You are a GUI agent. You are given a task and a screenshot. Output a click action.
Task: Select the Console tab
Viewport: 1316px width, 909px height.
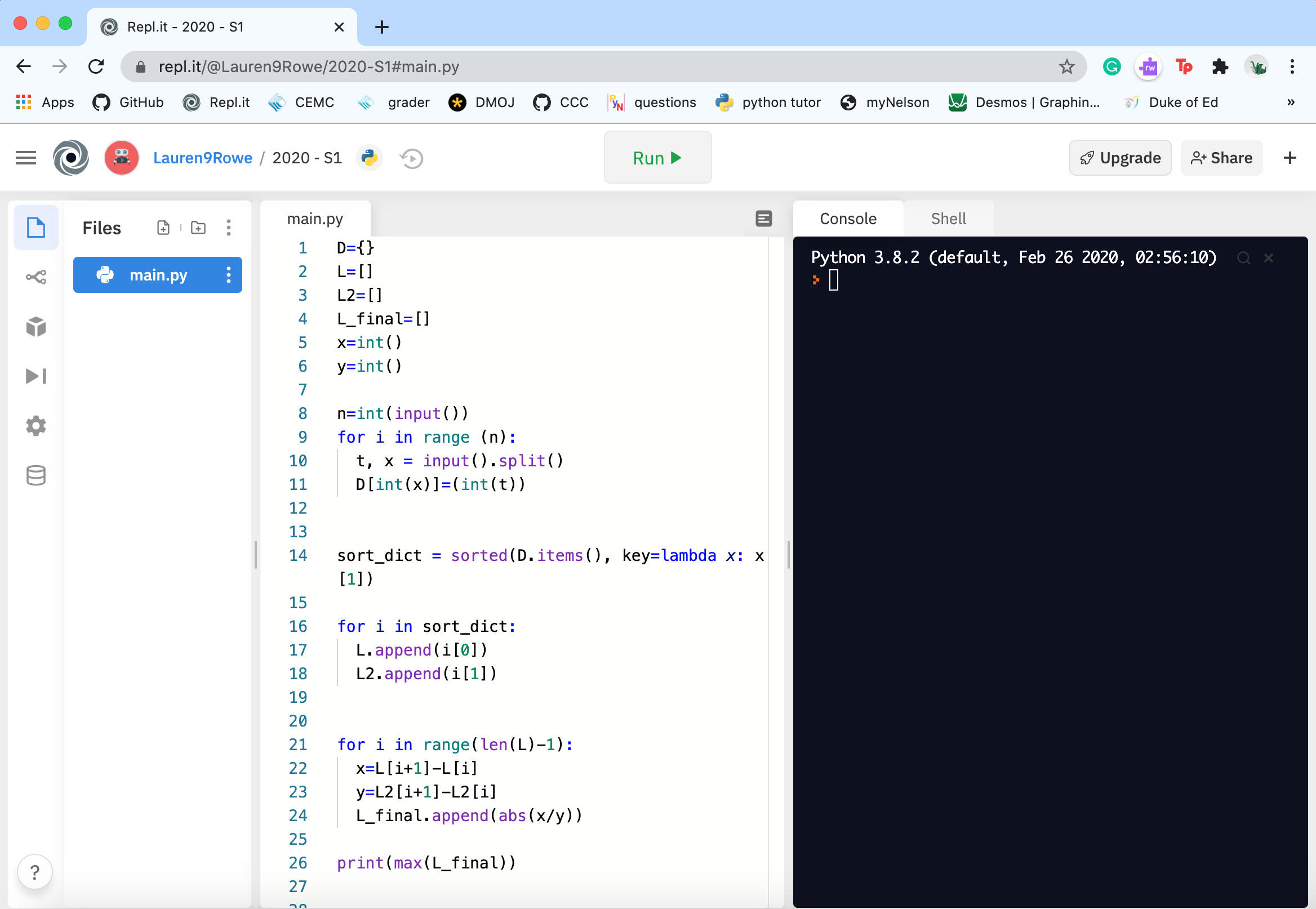[x=848, y=219]
